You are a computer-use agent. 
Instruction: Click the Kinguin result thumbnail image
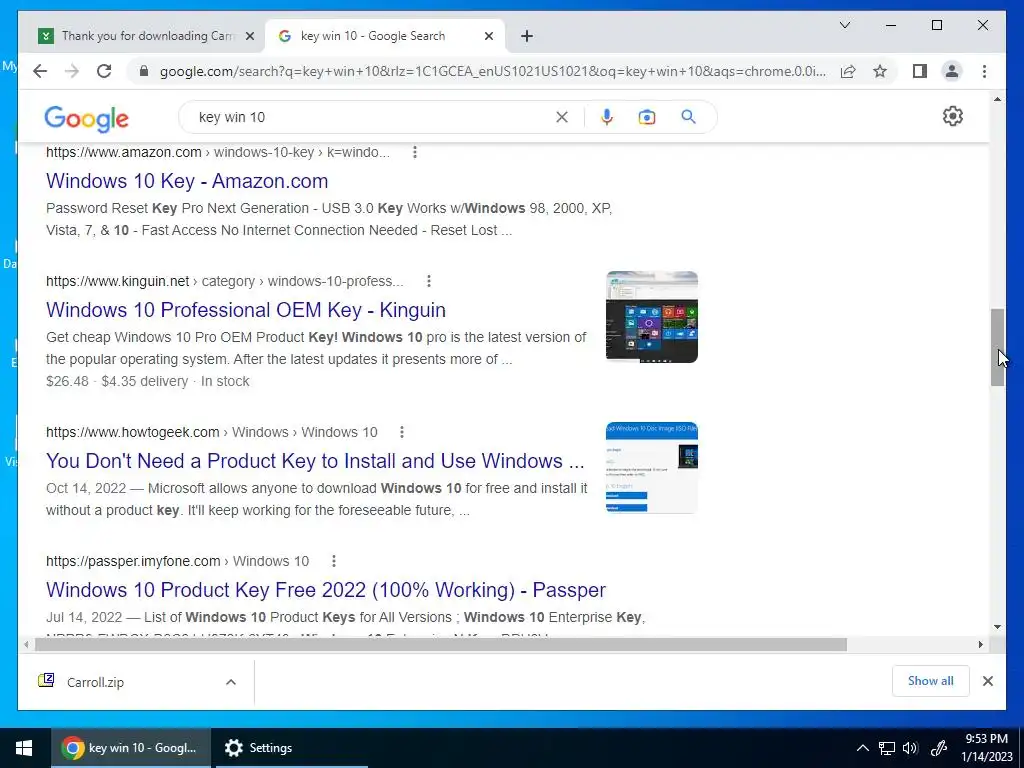point(652,317)
